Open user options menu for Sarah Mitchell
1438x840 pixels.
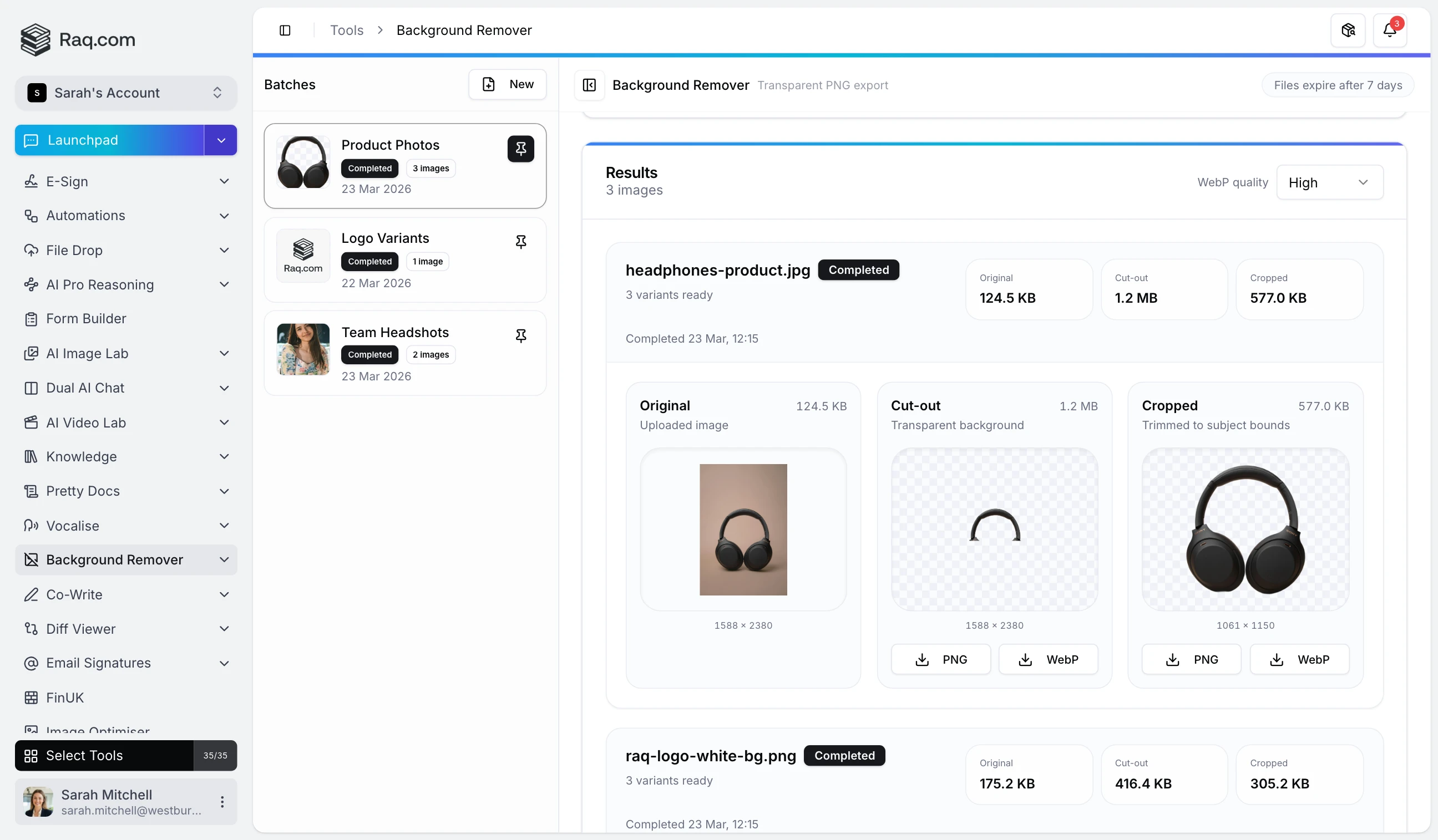(x=222, y=802)
